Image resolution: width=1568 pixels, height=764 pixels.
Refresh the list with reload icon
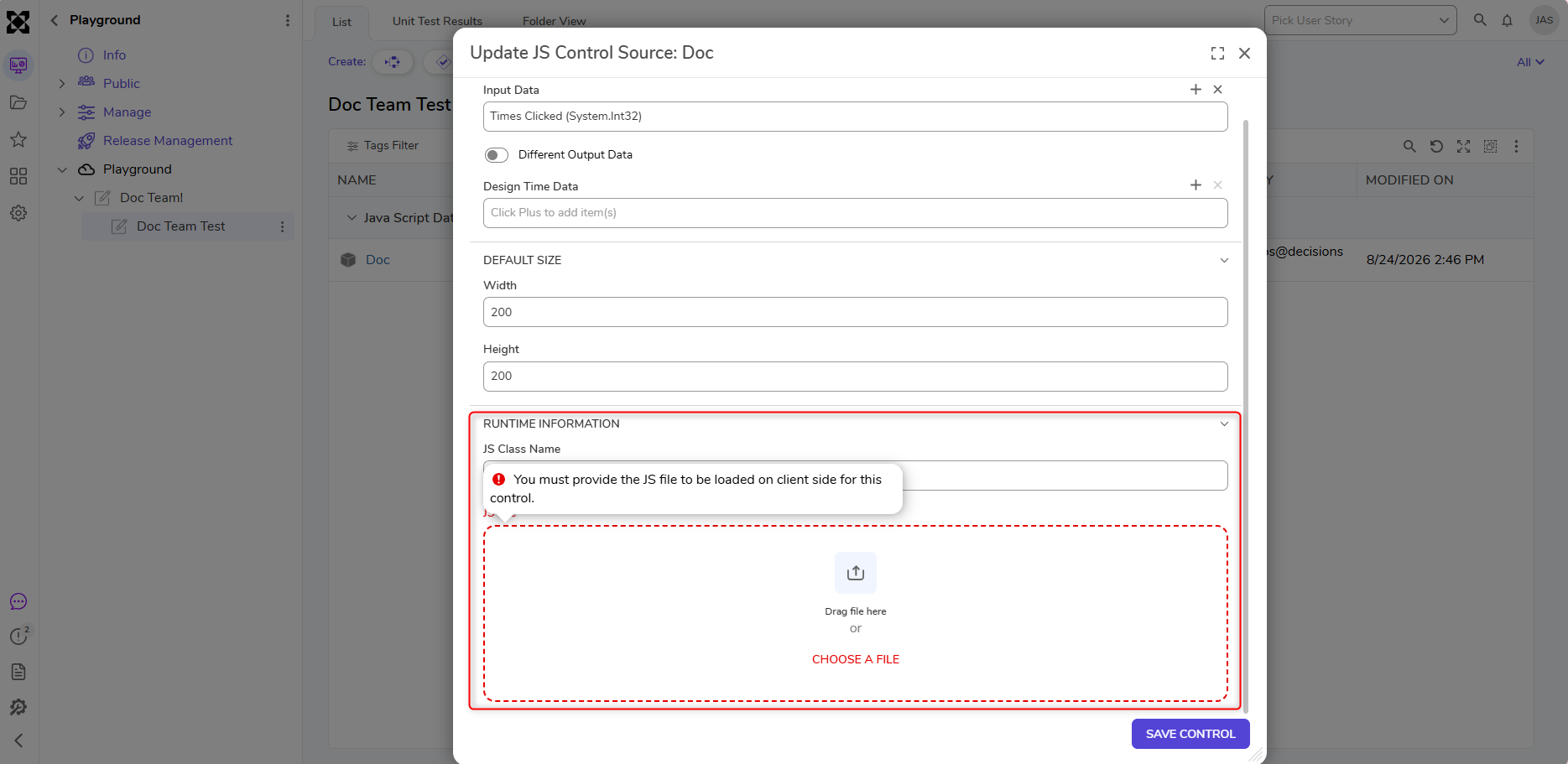pyautogui.click(x=1436, y=146)
